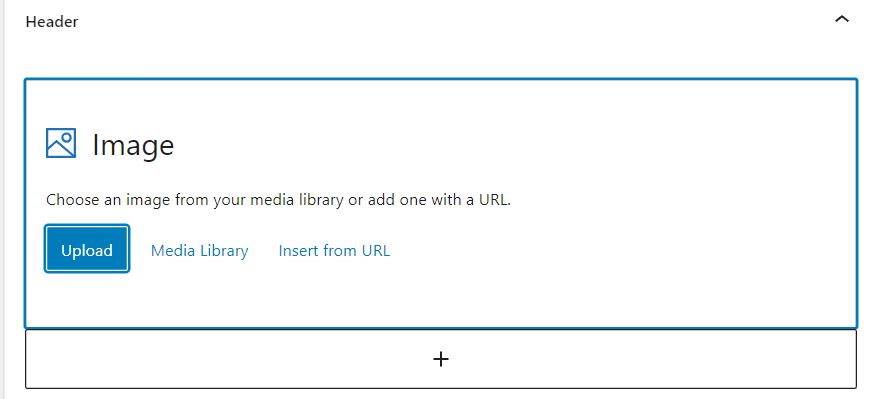Add a block with the plus icon
The width and height of the screenshot is (874, 399).
tap(440, 359)
